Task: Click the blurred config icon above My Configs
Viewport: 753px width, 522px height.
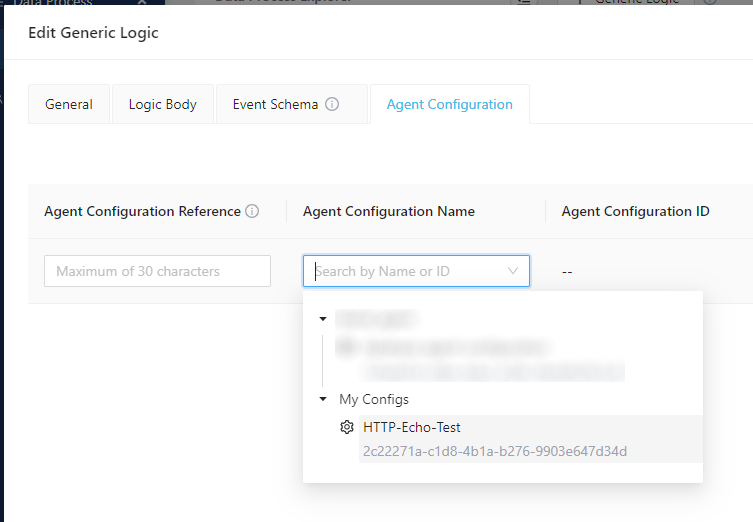Action: pyautogui.click(x=345, y=347)
